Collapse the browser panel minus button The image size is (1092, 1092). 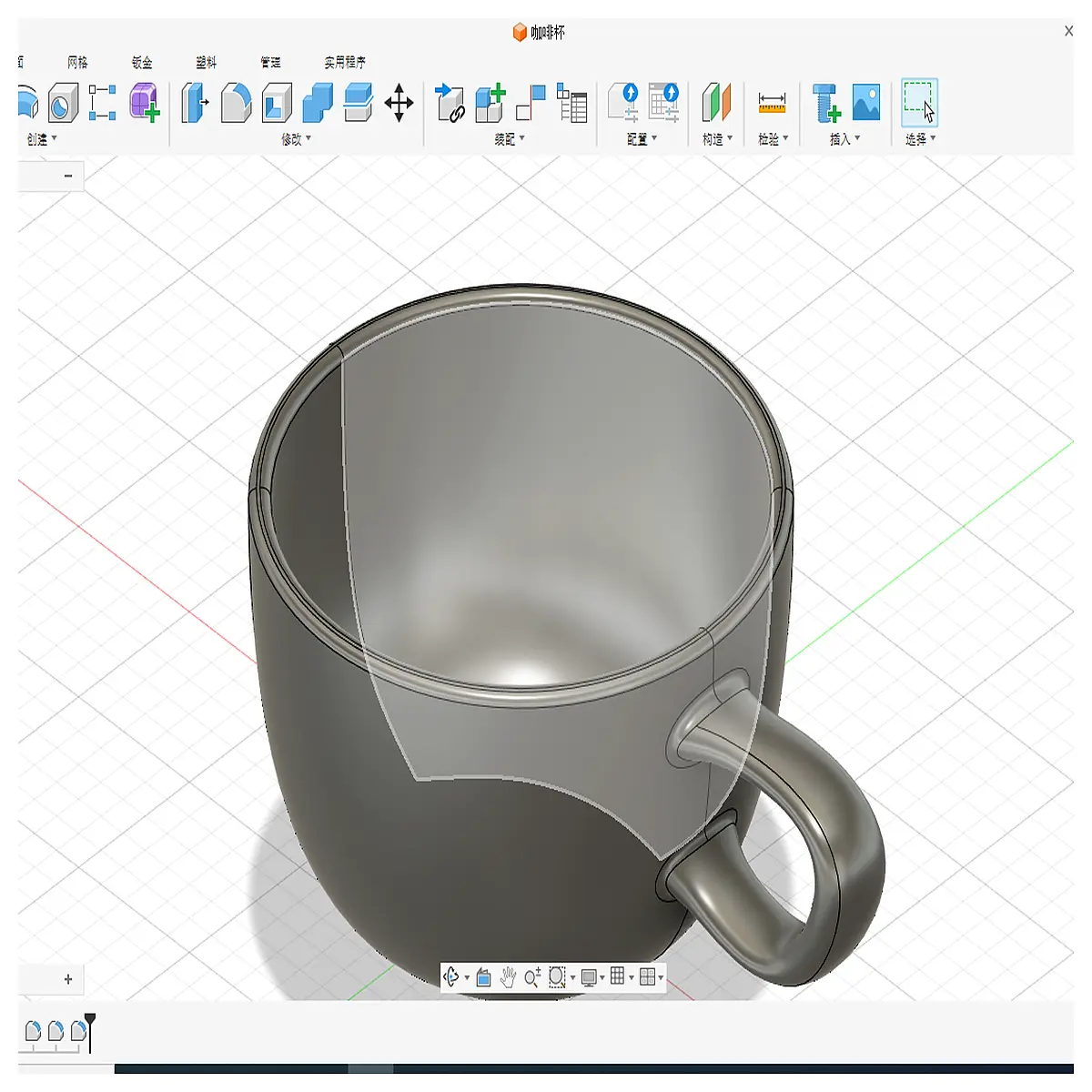[x=68, y=176]
